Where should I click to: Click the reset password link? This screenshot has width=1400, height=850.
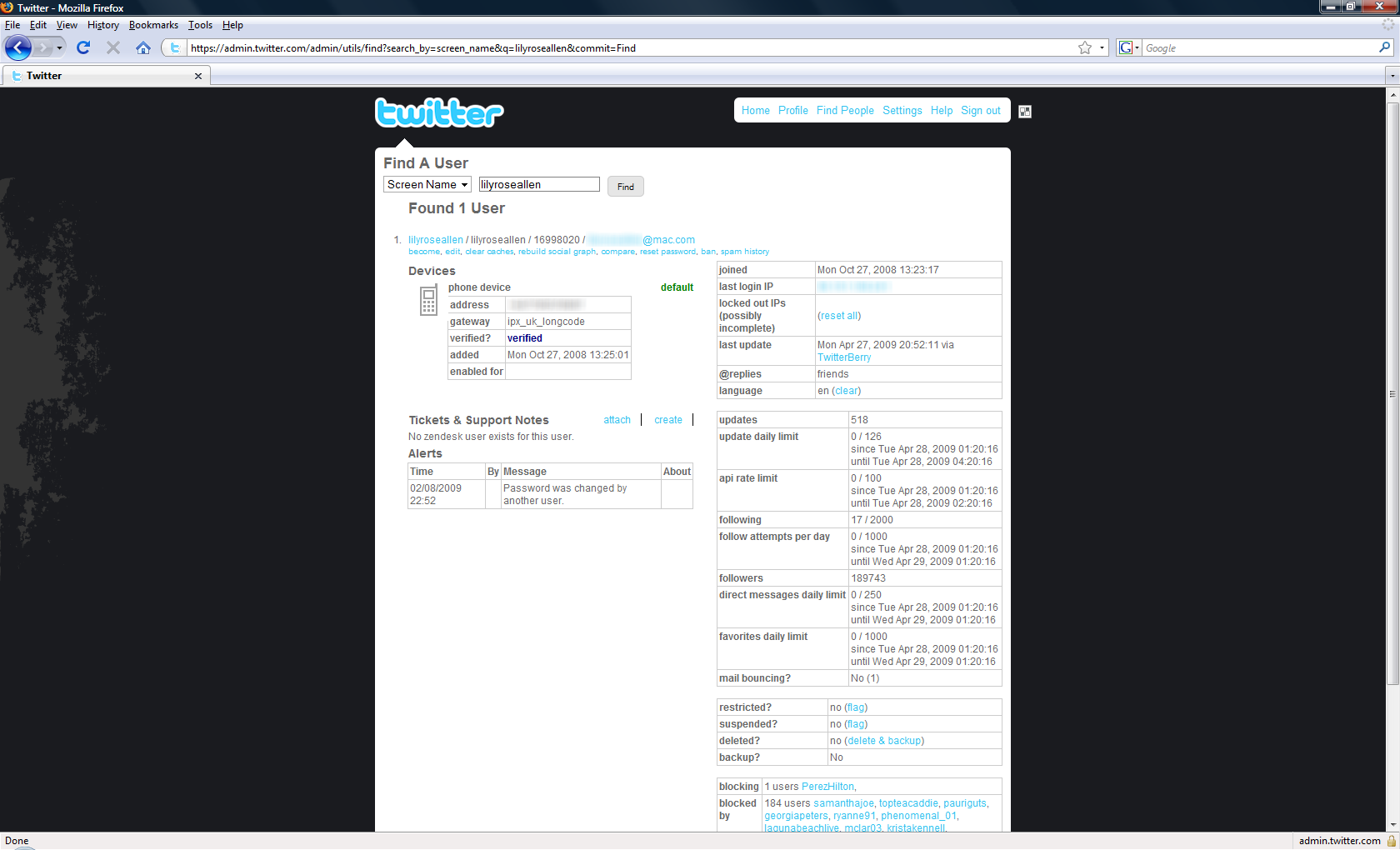pos(667,252)
